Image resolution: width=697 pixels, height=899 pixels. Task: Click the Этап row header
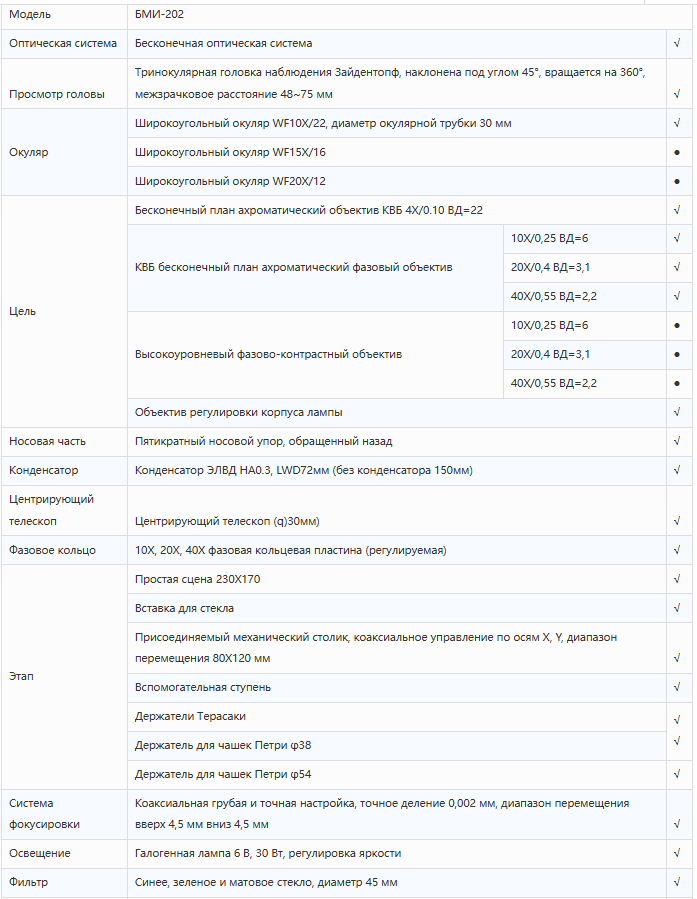click(22, 676)
